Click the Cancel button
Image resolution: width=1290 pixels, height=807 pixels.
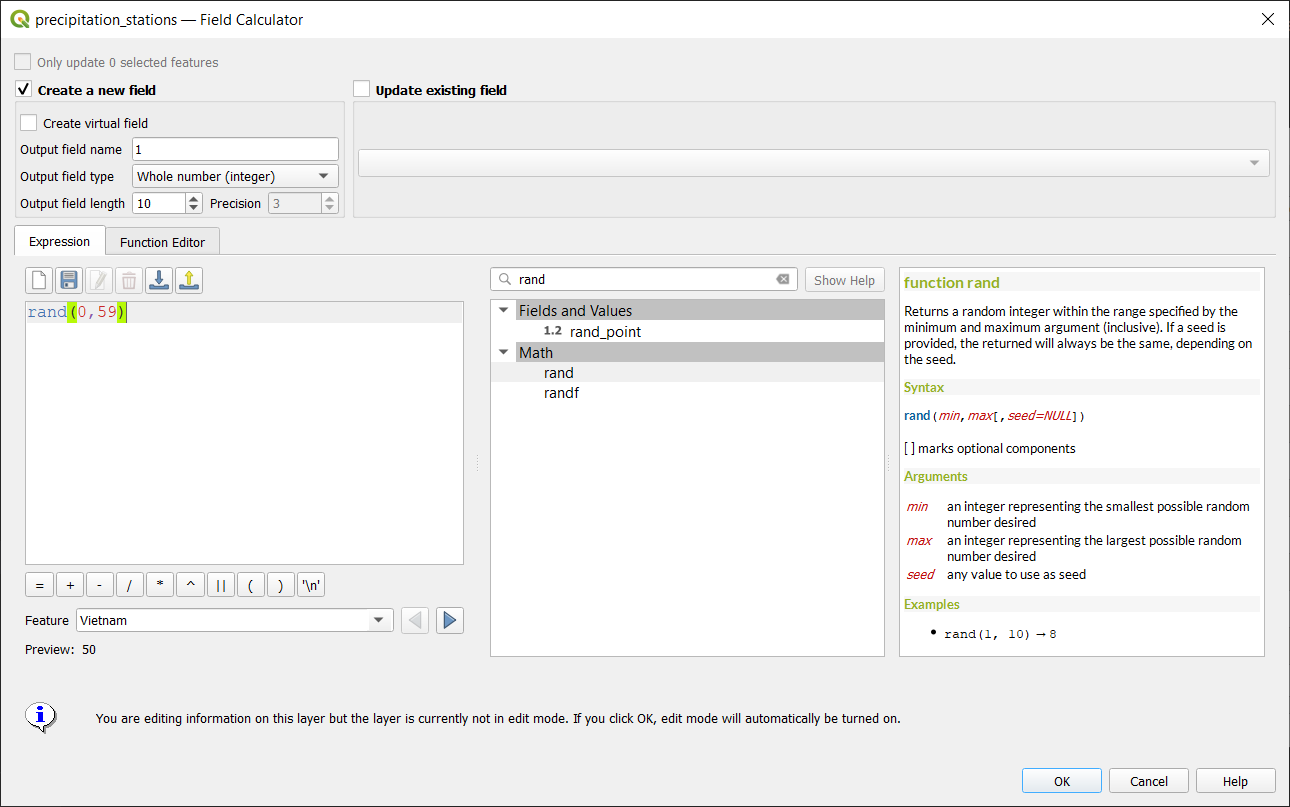click(x=1149, y=781)
